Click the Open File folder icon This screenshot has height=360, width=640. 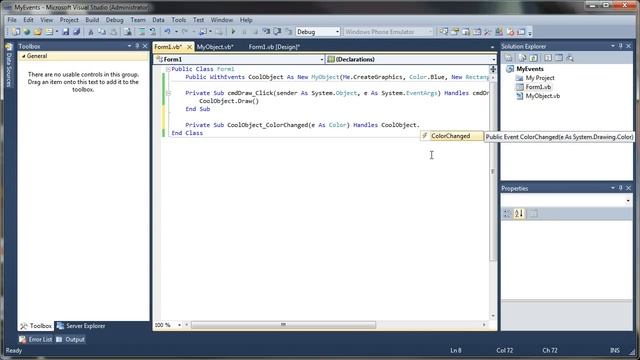pyautogui.click(x=38, y=32)
